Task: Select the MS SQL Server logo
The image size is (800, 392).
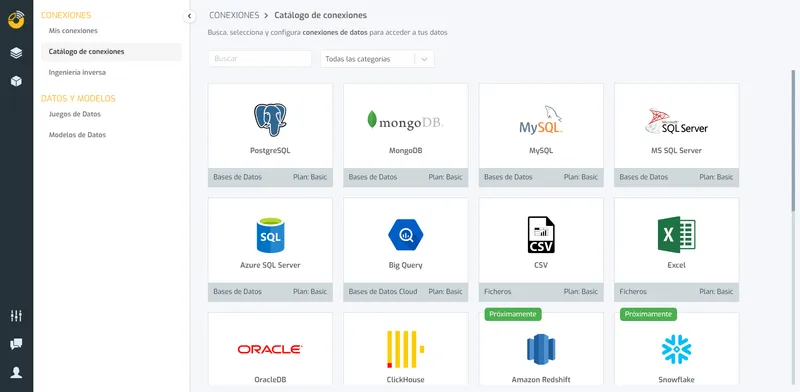Action: pos(676,121)
